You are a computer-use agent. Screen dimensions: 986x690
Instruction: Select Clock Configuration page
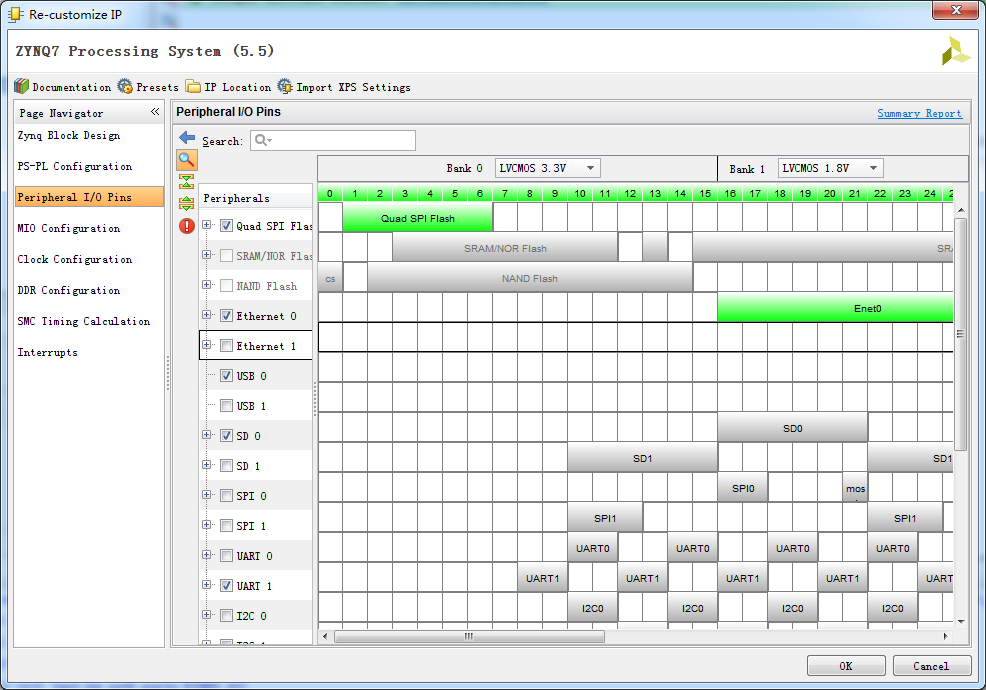pyautogui.click(x=75, y=259)
